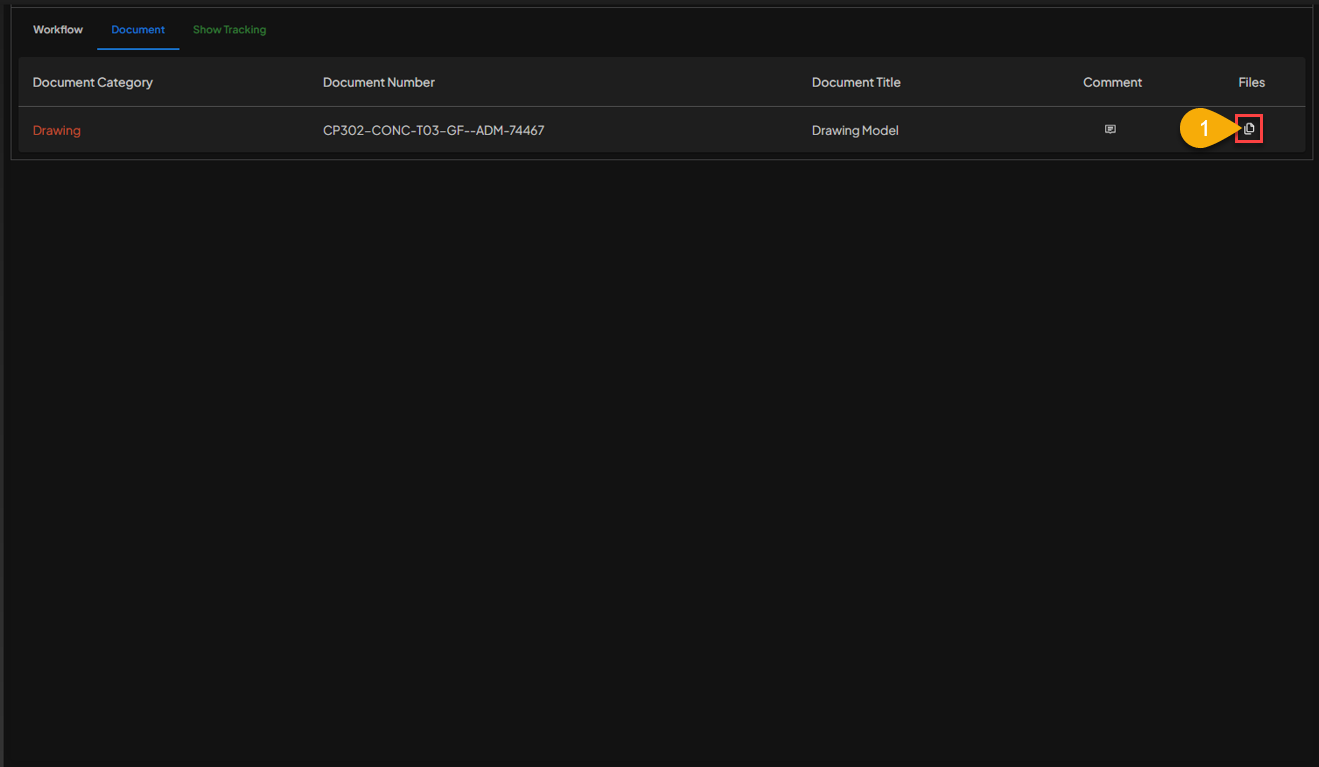Screen dimensions: 1319x767
Task: Open the Show Tracking tab
Action: [229, 30]
